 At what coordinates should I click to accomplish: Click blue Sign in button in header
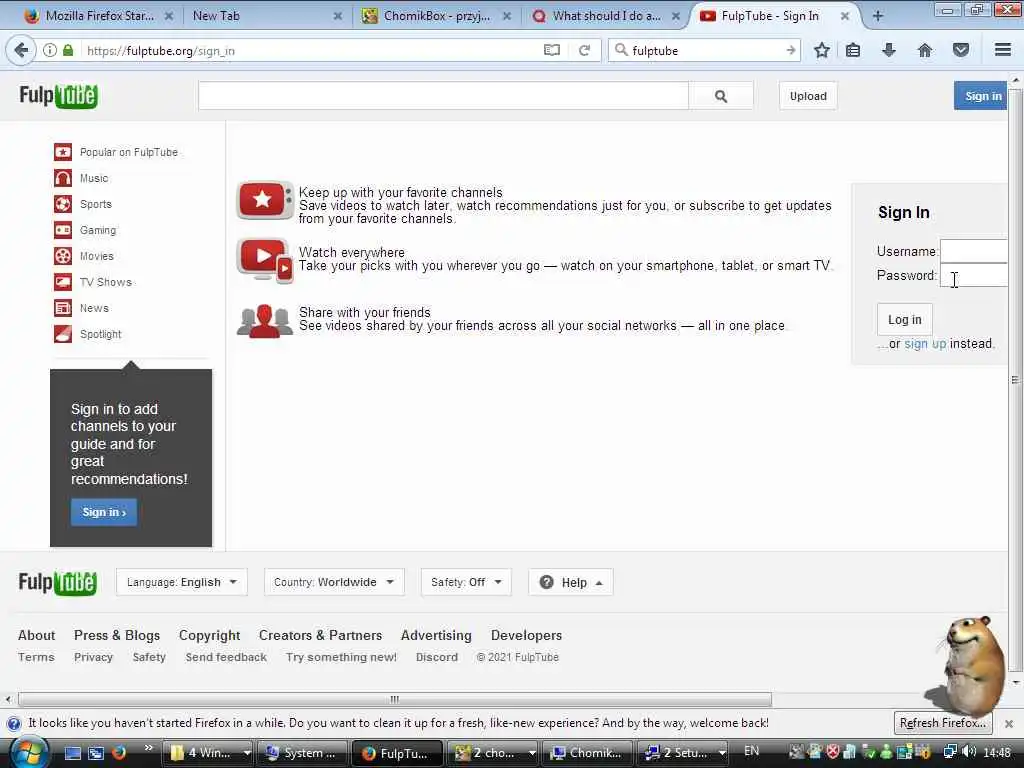[x=981, y=96]
